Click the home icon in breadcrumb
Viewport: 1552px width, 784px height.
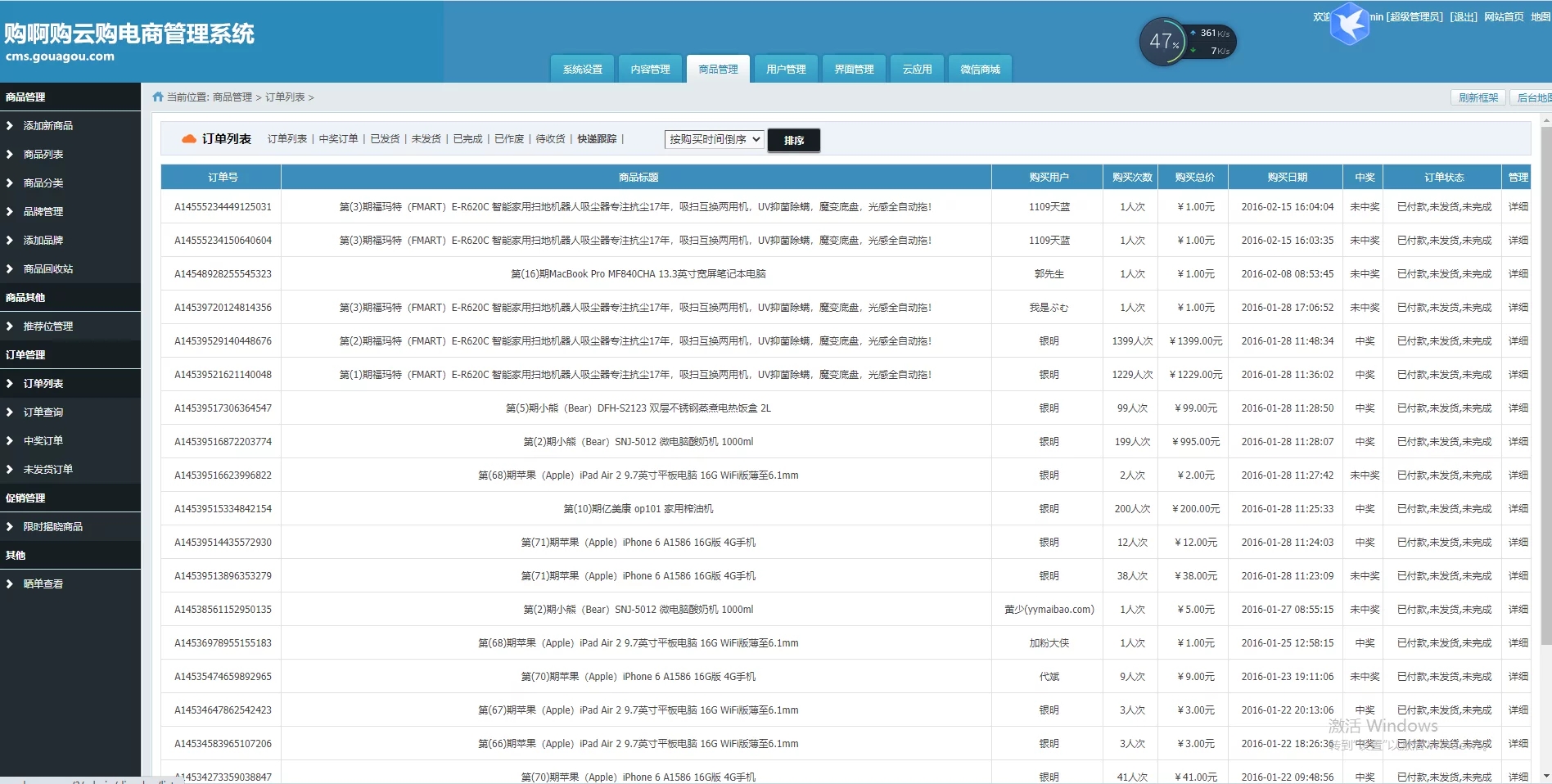coord(158,97)
